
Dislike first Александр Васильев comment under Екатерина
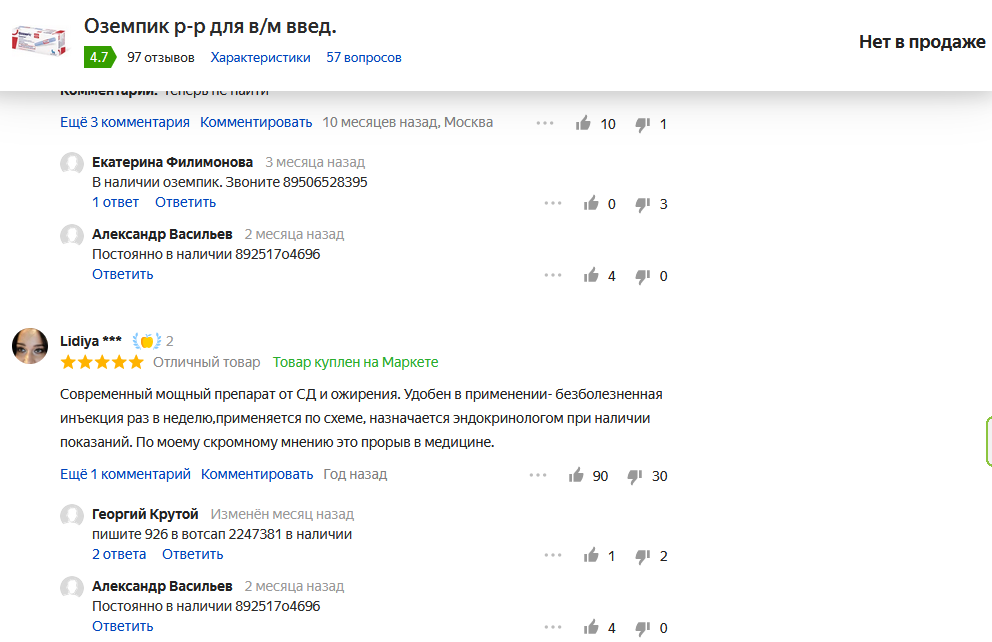pyautogui.click(x=642, y=276)
